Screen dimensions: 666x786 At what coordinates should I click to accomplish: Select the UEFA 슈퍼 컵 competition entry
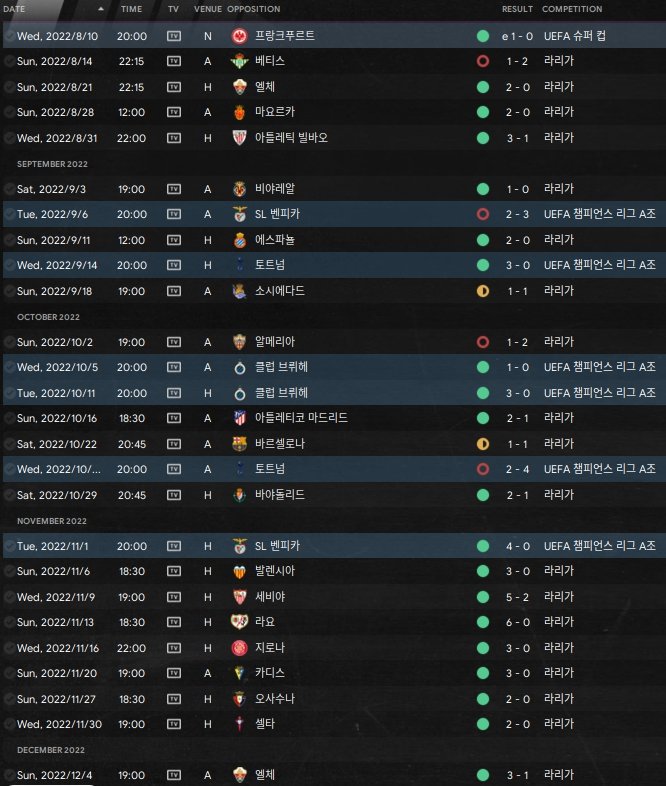pyautogui.click(x=575, y=36)
